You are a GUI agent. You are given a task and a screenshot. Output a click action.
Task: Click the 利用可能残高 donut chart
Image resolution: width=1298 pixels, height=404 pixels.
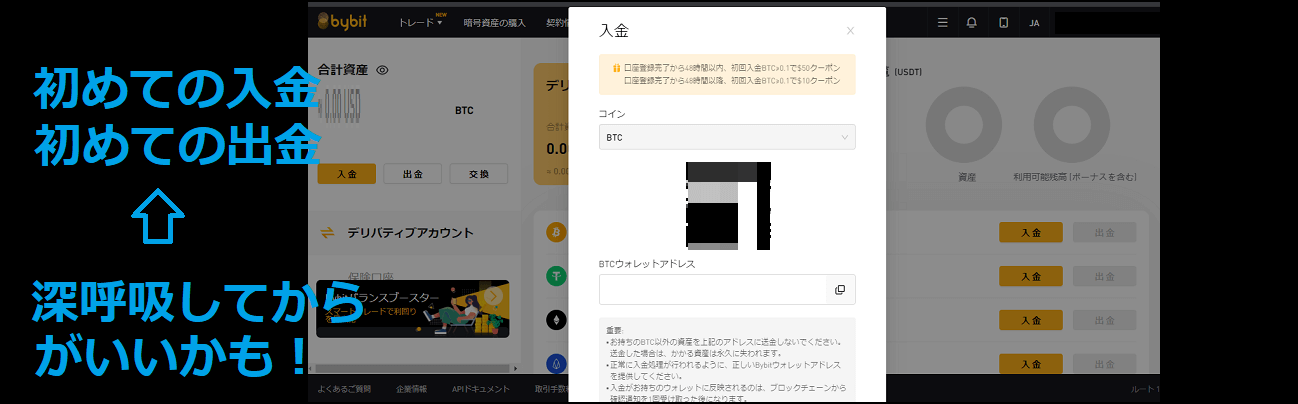(1072, 125)
